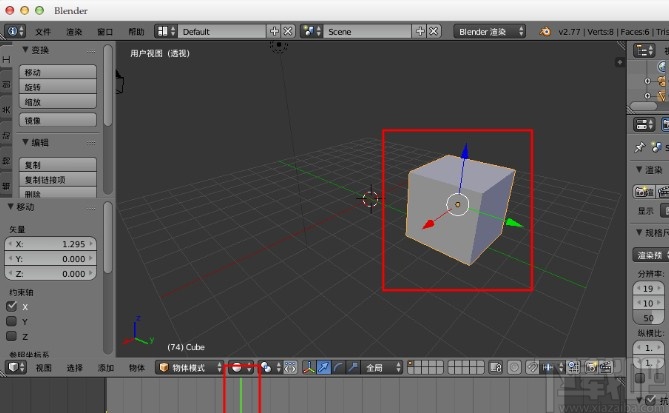
Task: Click the Y vector value field
Action: (x=50, y=259)
